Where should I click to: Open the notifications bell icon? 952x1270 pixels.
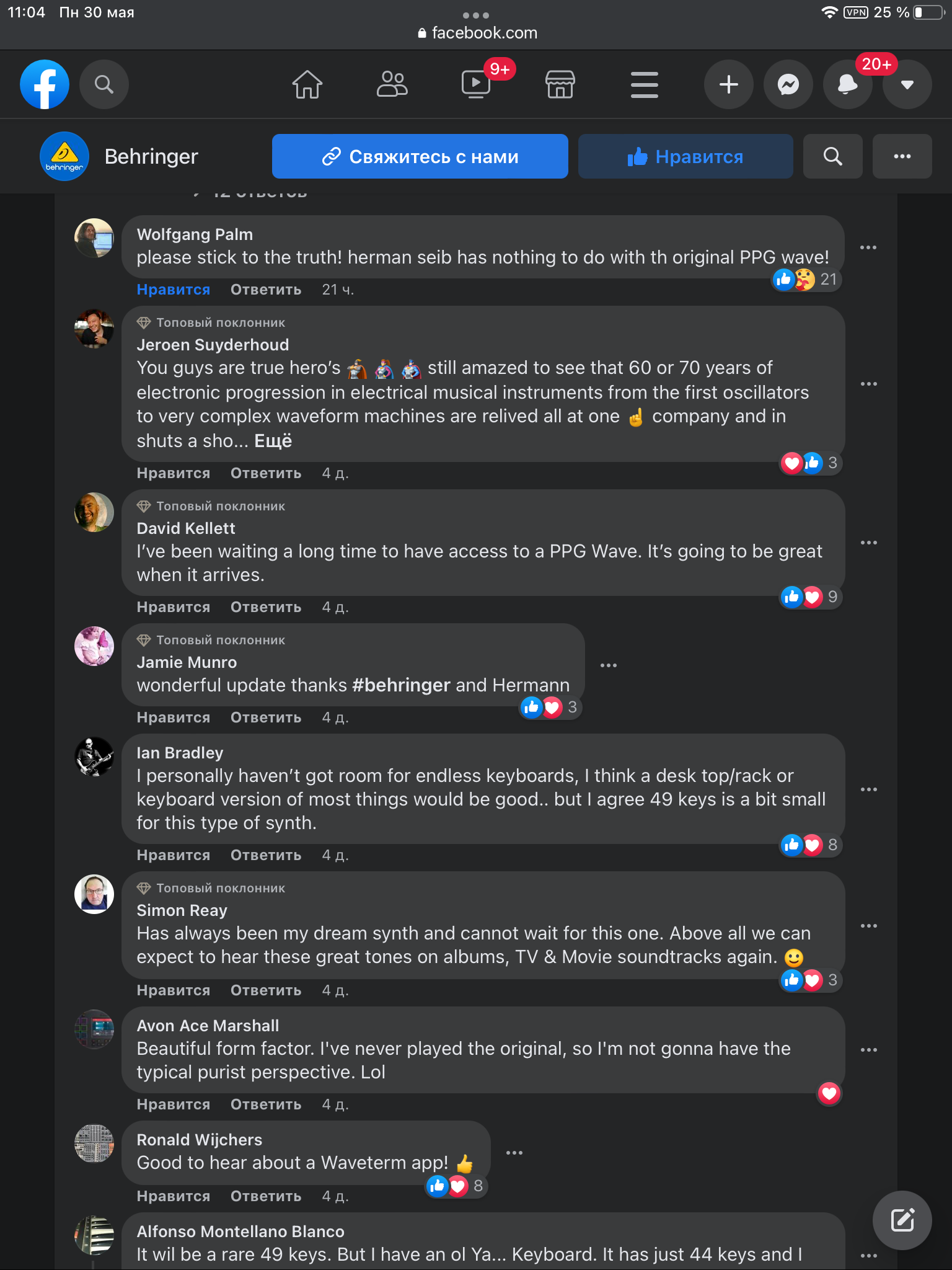point(847,84)
